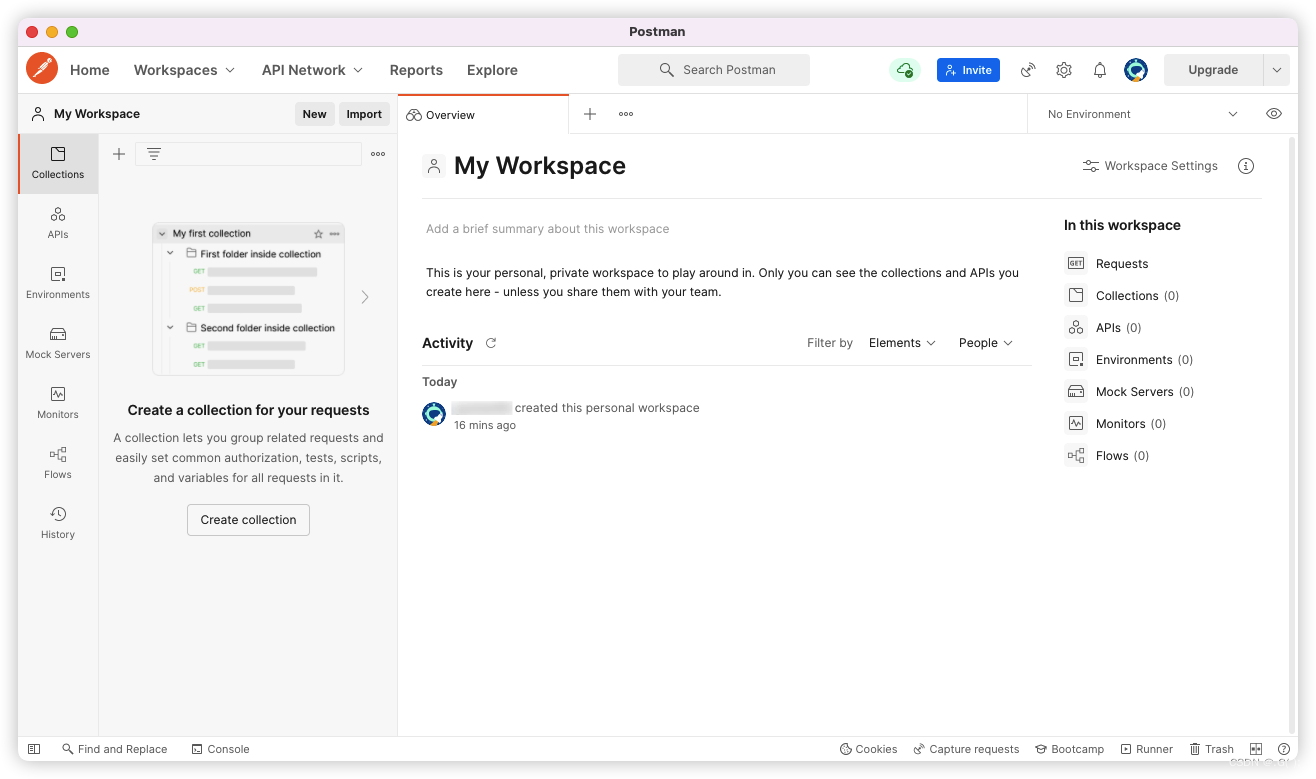Open Capture requests in status bar
This screenshot has height=779, width=1316.
point(966,749)
